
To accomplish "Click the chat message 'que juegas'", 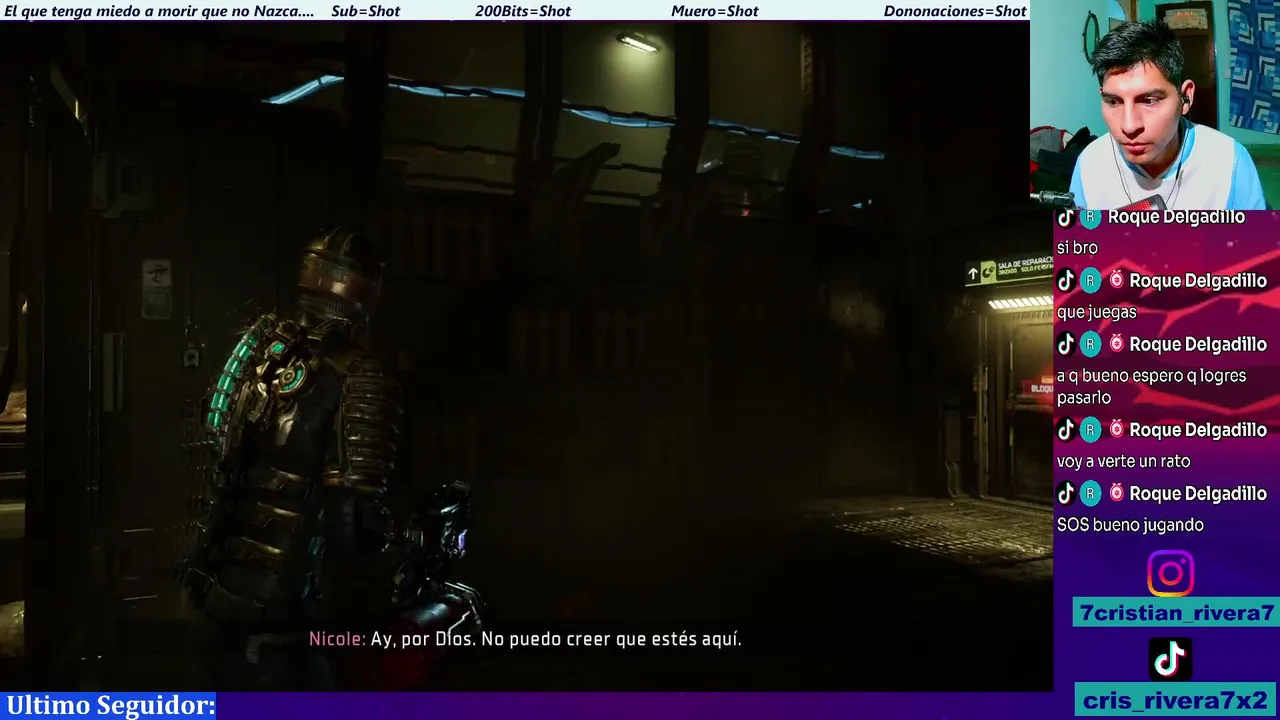I will 1096,312.
